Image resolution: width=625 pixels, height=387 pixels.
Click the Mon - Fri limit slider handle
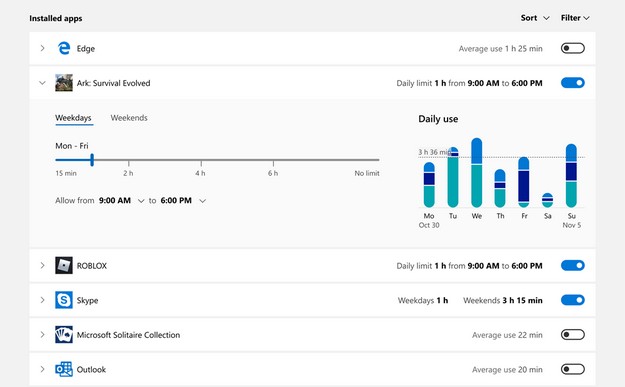point(92,160)
